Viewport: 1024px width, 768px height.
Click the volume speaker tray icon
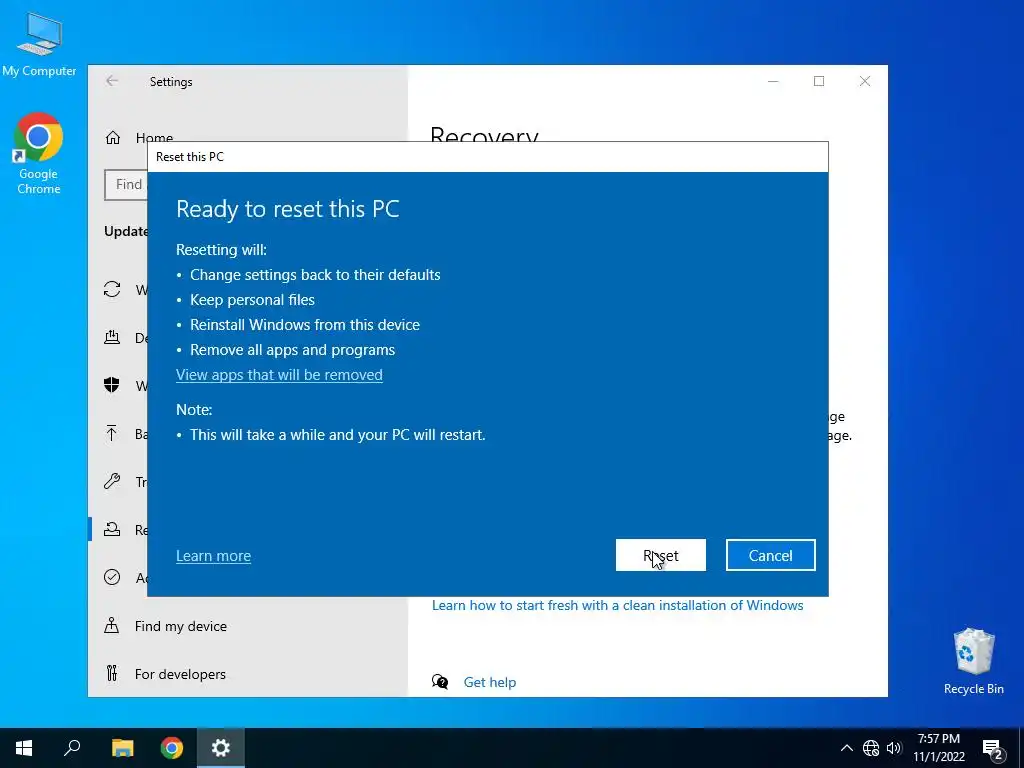tap(894, 748)
